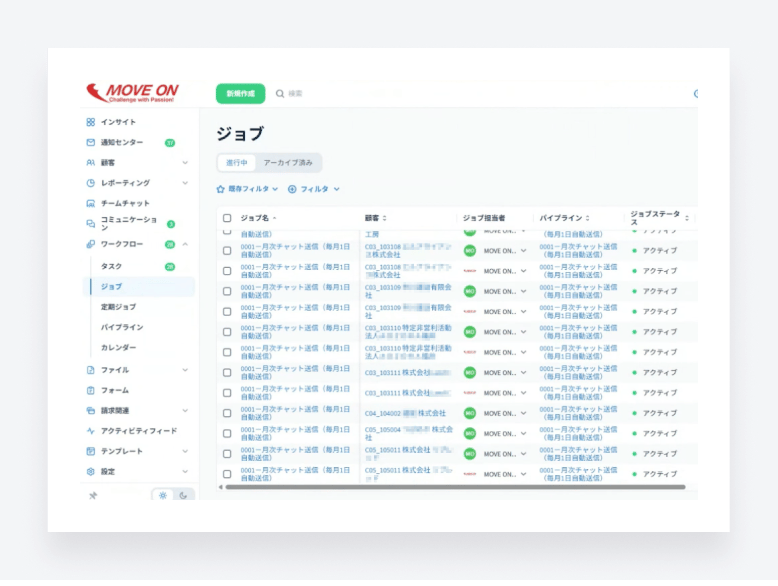Check the C05_105004 row checkbox
This screenshot has width=778, height=586.
click(x=227, y=434)
